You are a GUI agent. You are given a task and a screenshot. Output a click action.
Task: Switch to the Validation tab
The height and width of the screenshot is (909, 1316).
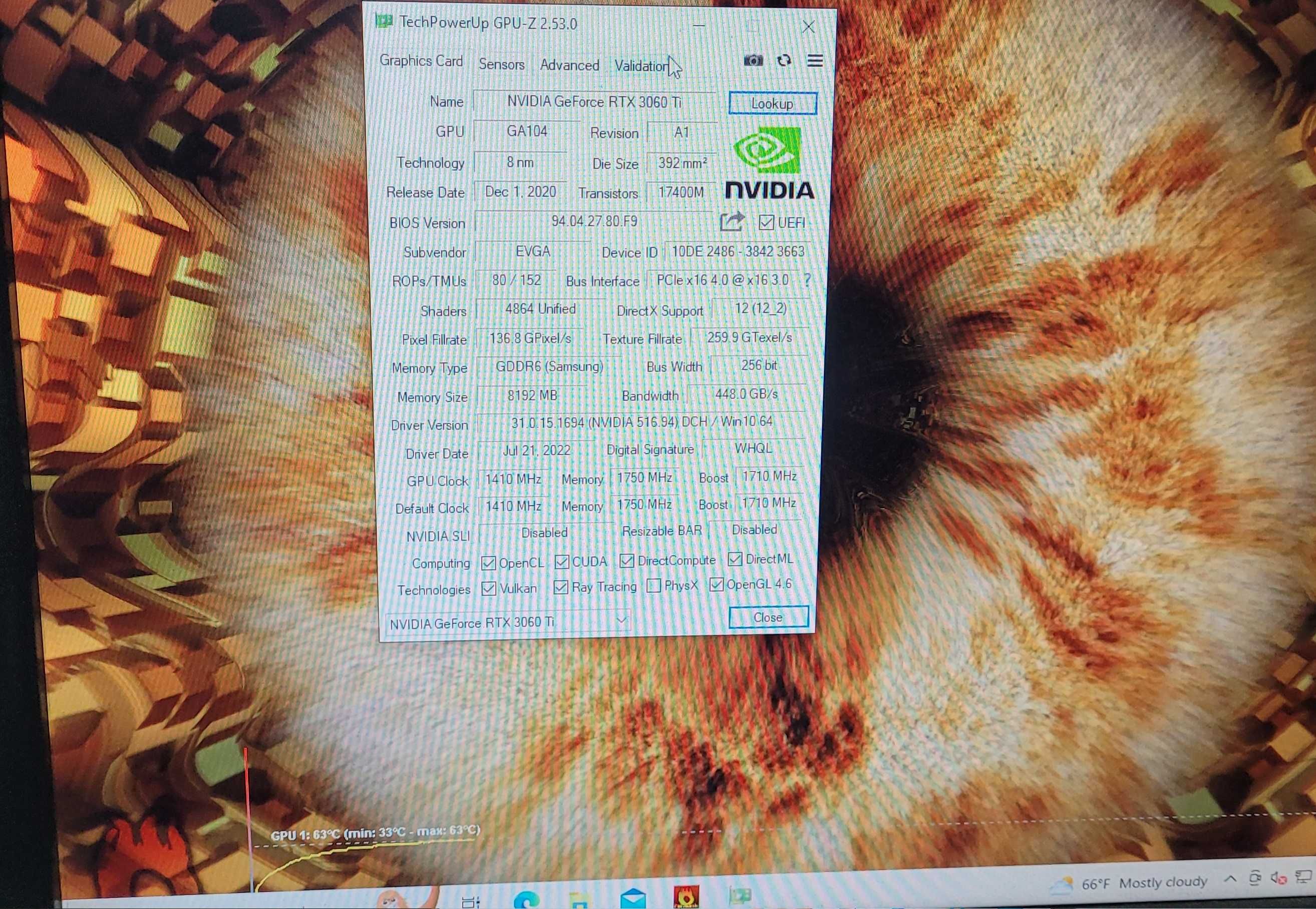(642, 66)
